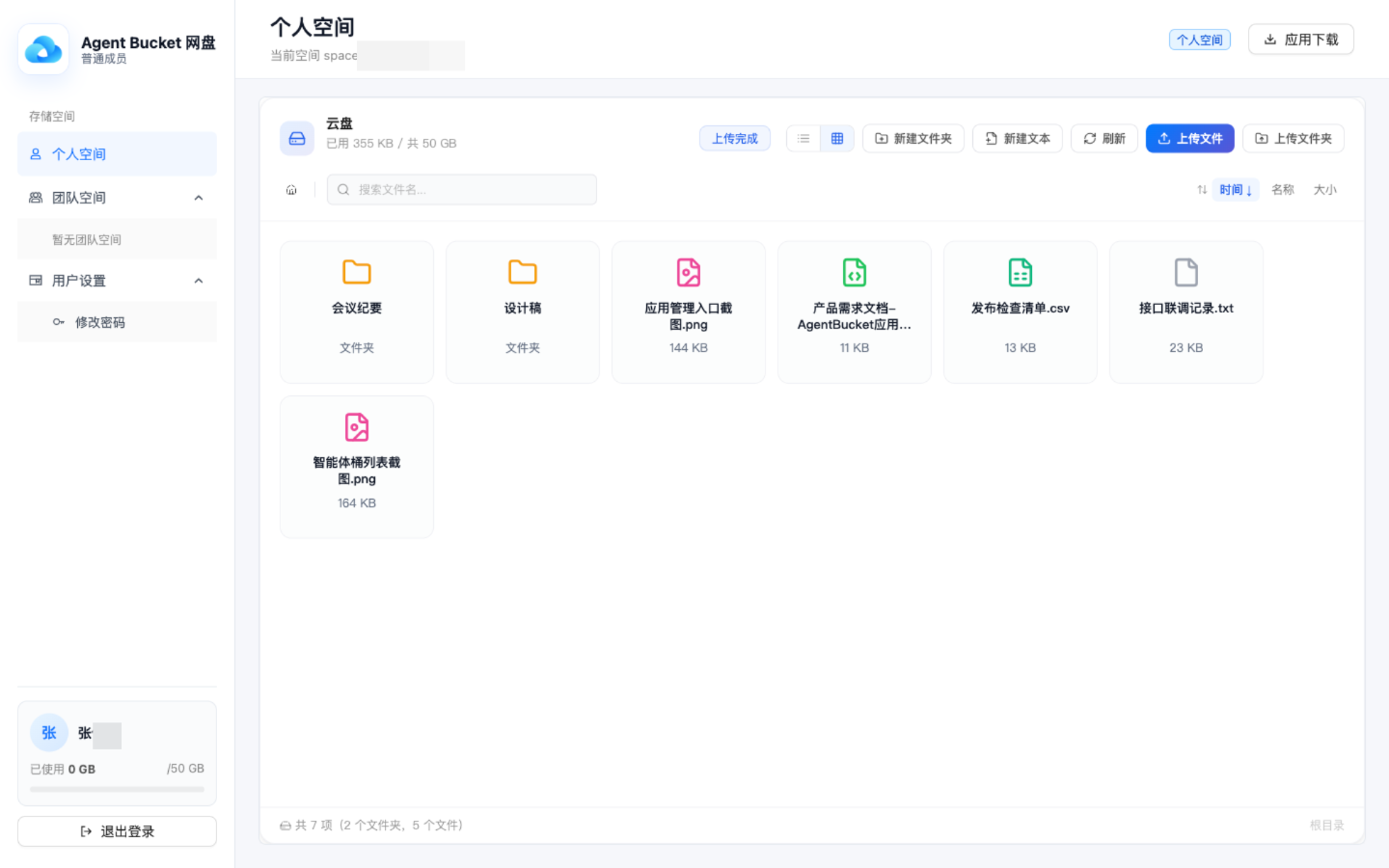Click the storage usage progress bar
Screen dimensions: 1389x868
tap(117, 790)
